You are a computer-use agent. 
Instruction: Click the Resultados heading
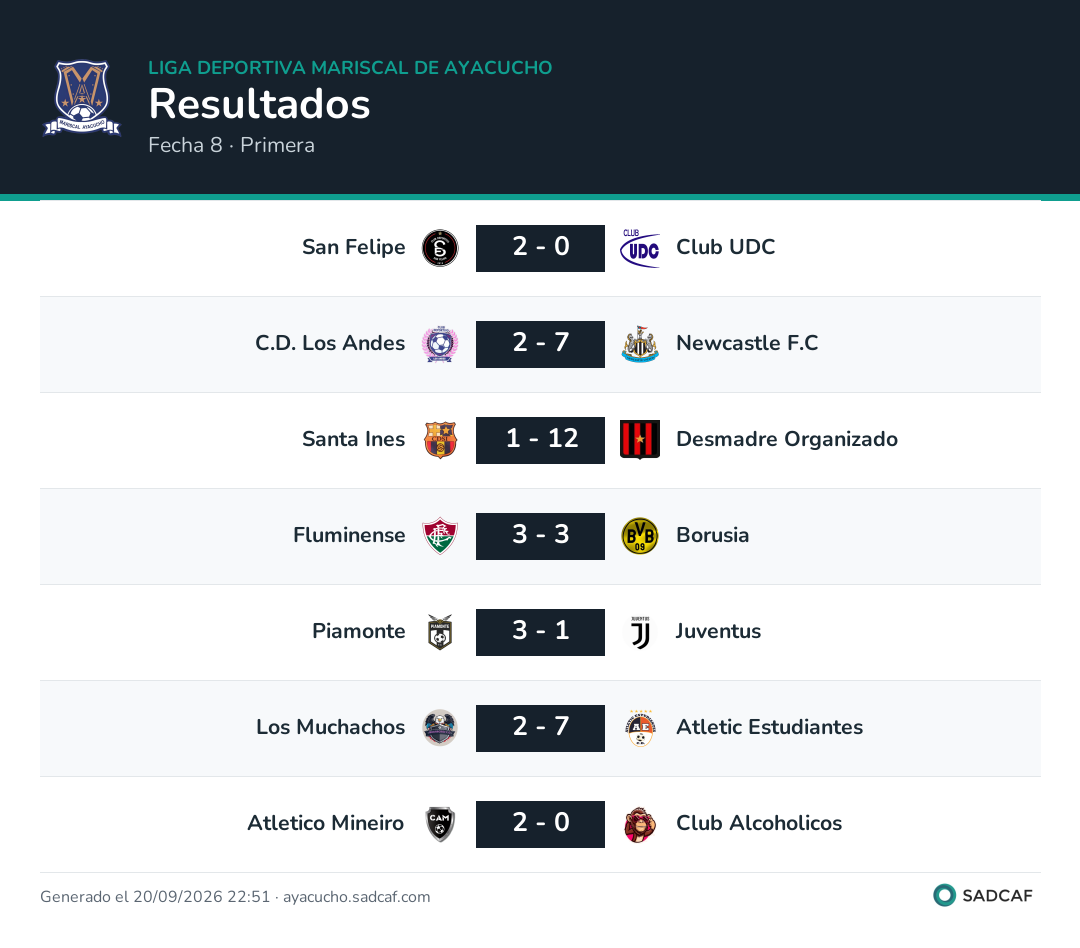pyautogui.click(x=260, y=104)
